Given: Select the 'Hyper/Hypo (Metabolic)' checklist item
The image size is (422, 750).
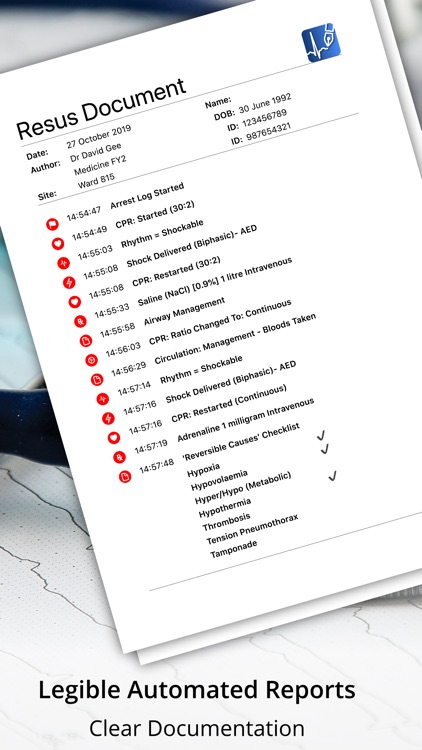Looking at the screenshot, I should point(243,488).
